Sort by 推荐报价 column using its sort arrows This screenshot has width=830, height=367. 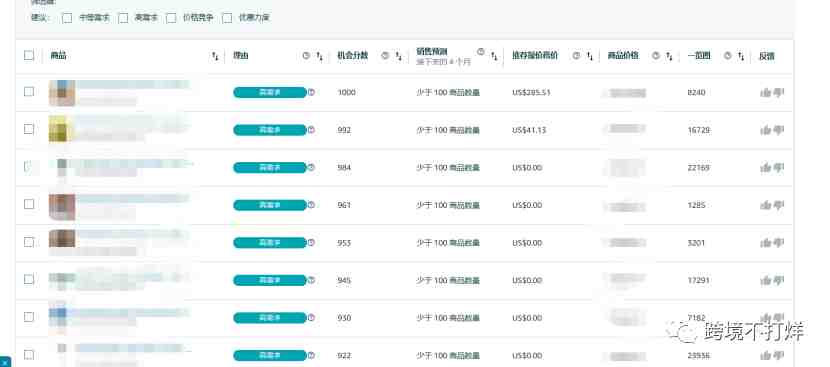pos(590,56)
